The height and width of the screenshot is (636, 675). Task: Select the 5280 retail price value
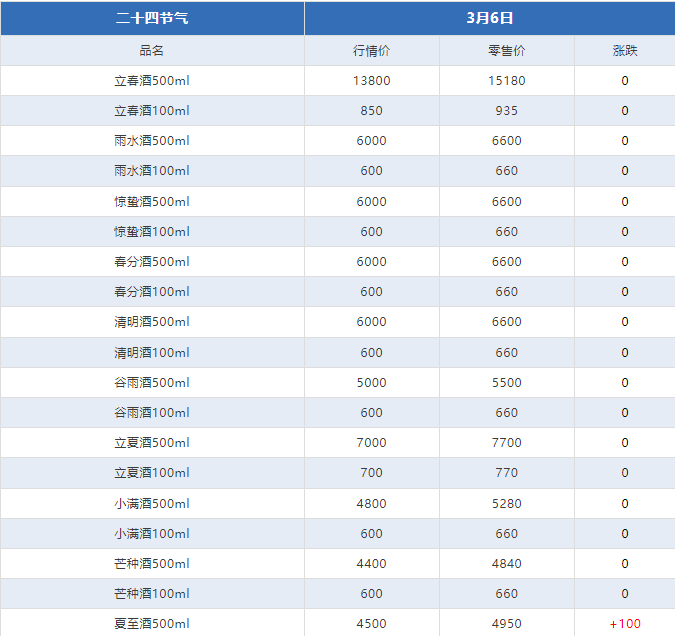click(507, 504)
